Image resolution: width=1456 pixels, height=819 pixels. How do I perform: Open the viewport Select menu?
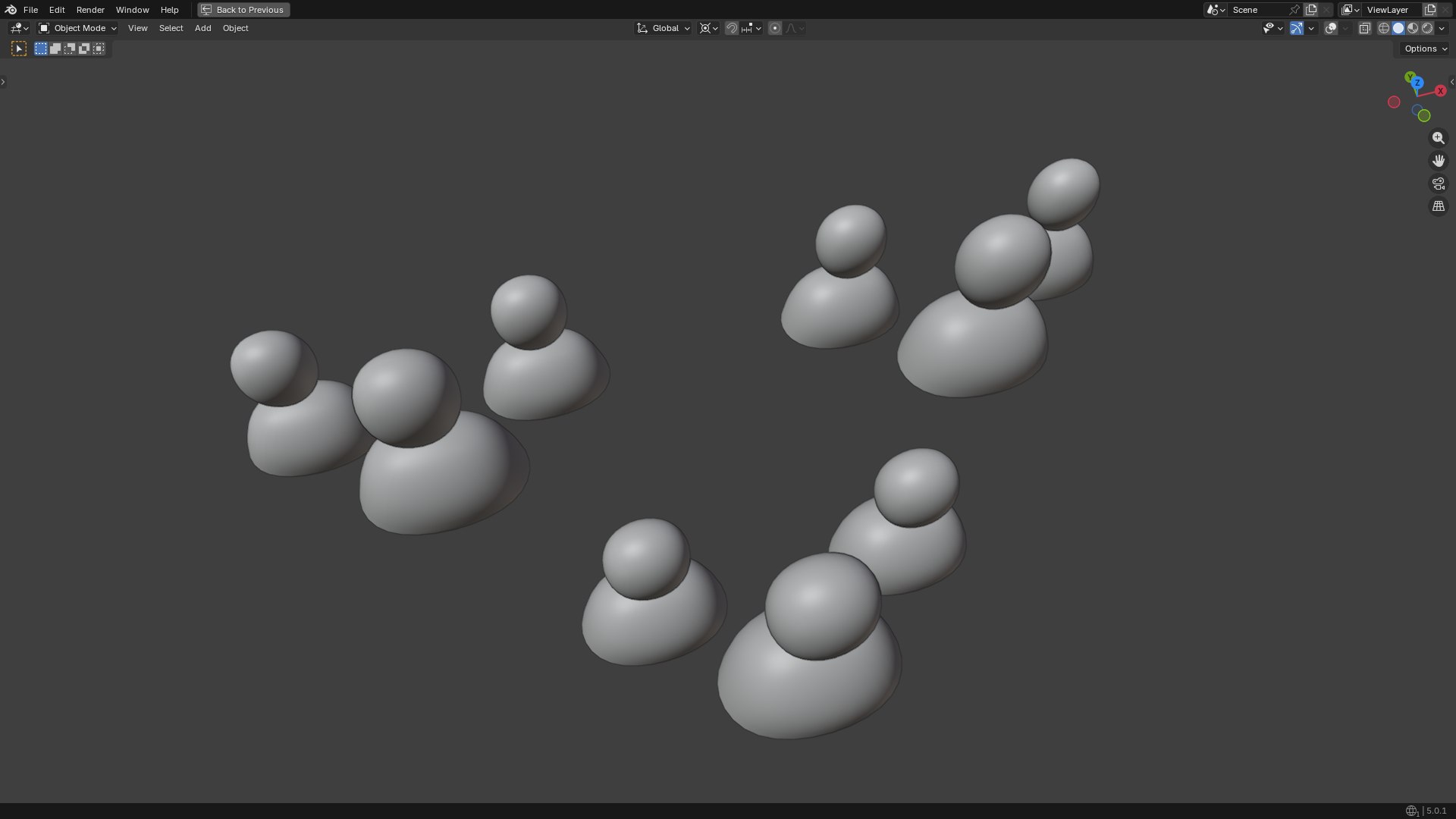click(x=171, y=28)
